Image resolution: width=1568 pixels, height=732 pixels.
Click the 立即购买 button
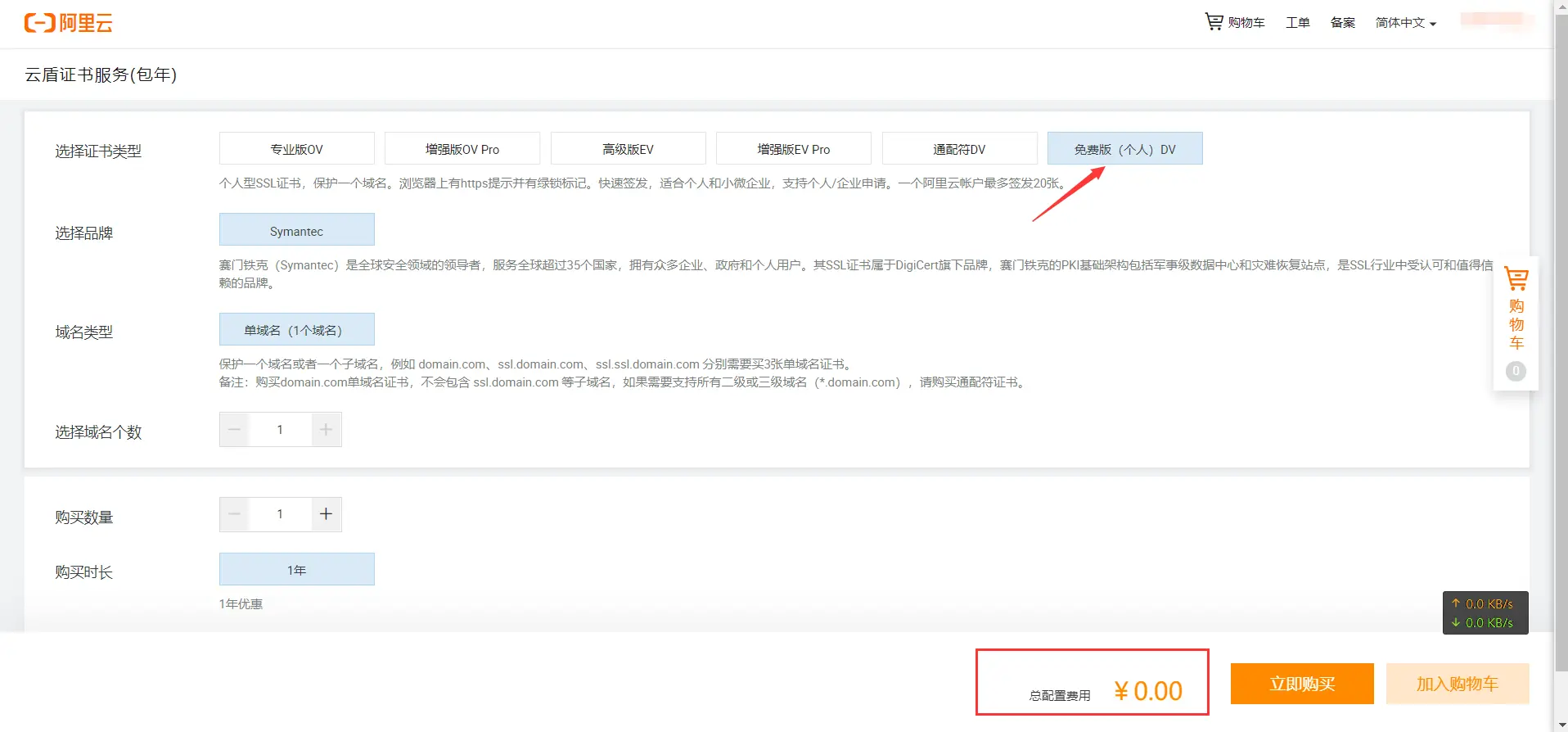pos(1302,684)
